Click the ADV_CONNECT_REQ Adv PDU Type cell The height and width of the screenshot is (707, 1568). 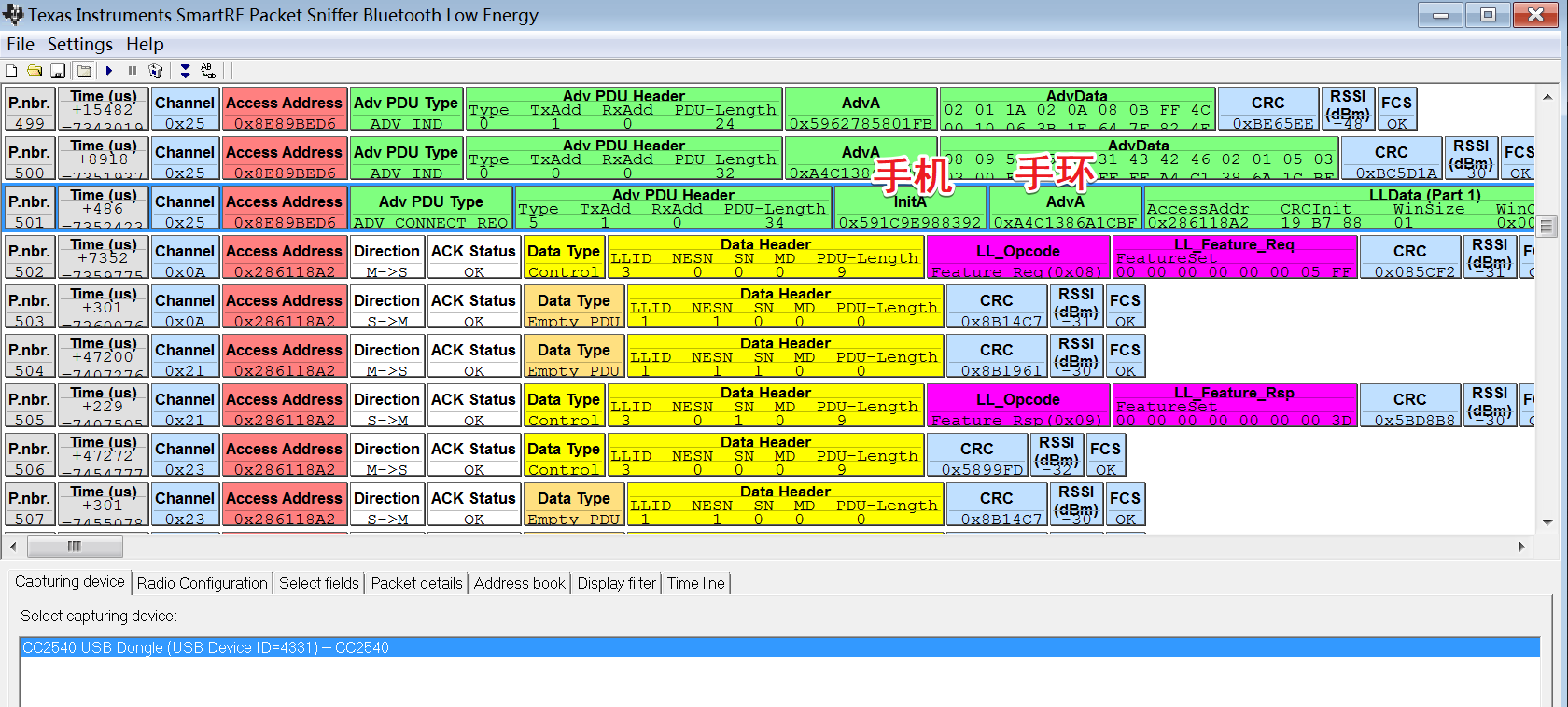pos(431,208)
